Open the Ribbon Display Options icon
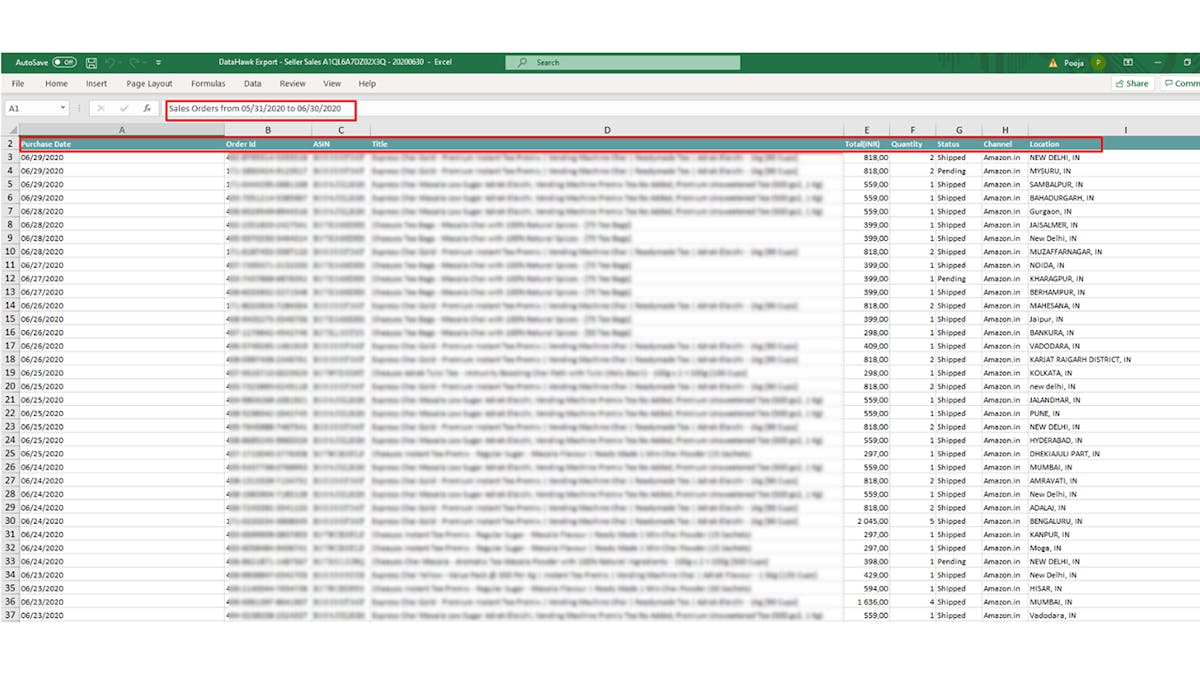This screenshot has width=1200, height=675. click(1129, 62)
